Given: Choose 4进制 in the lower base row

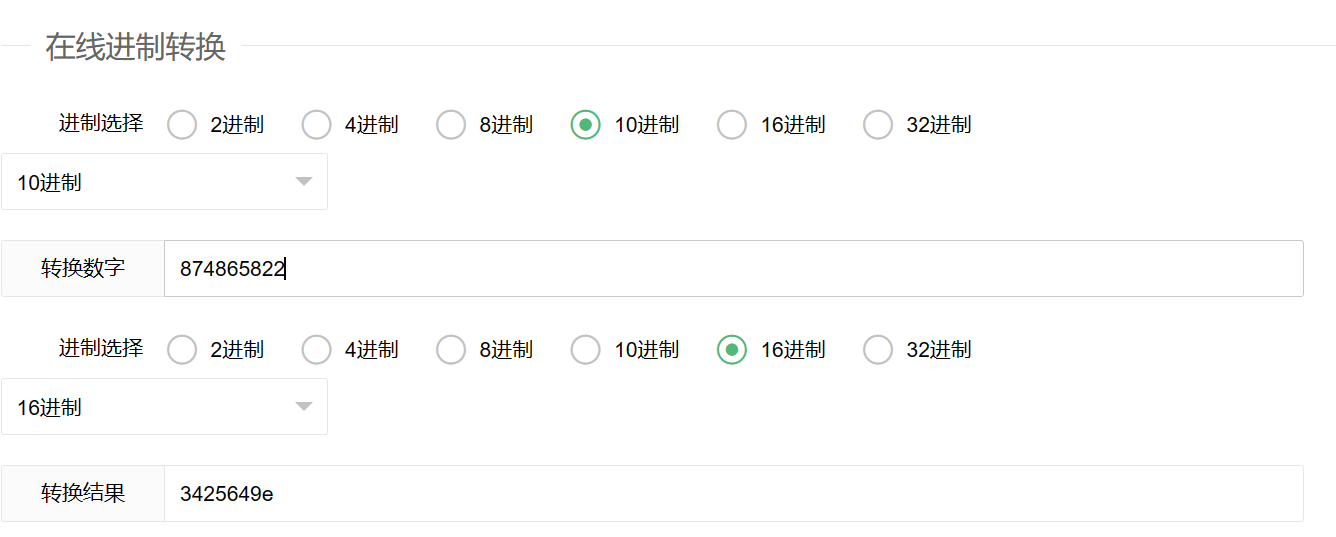Looking at the screenshot, I should tap(317, 350).
